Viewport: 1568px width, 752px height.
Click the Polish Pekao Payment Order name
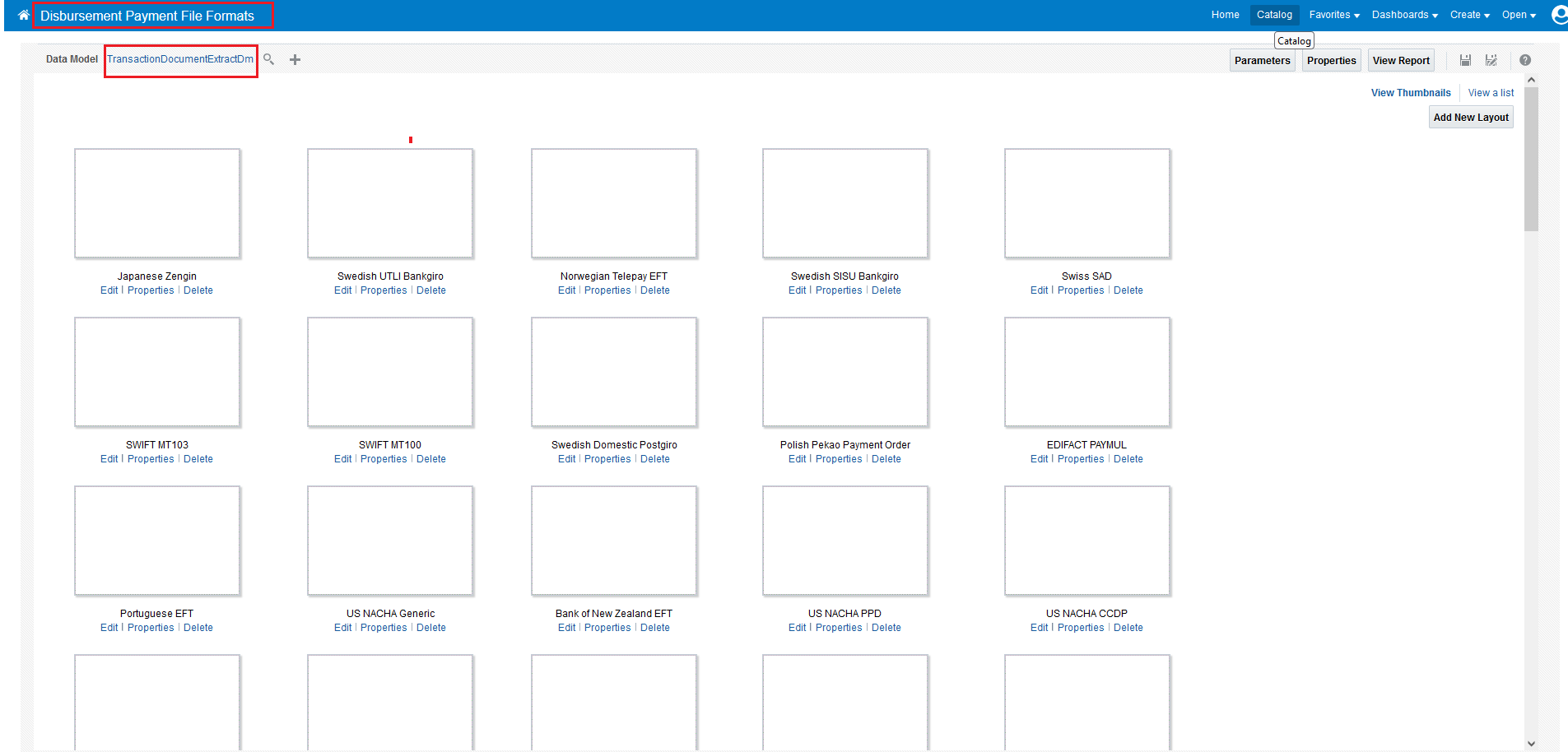tap(845, 445)
